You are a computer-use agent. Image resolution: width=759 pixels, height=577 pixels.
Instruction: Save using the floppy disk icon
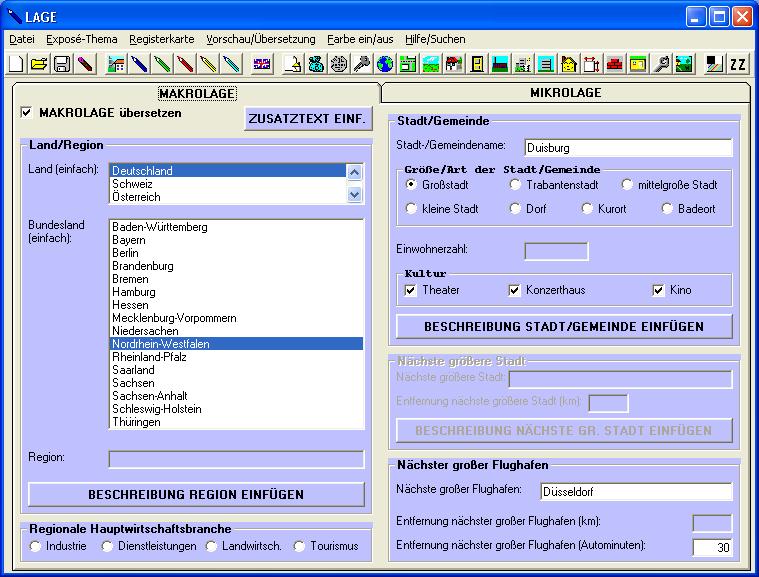coord(61,65)
